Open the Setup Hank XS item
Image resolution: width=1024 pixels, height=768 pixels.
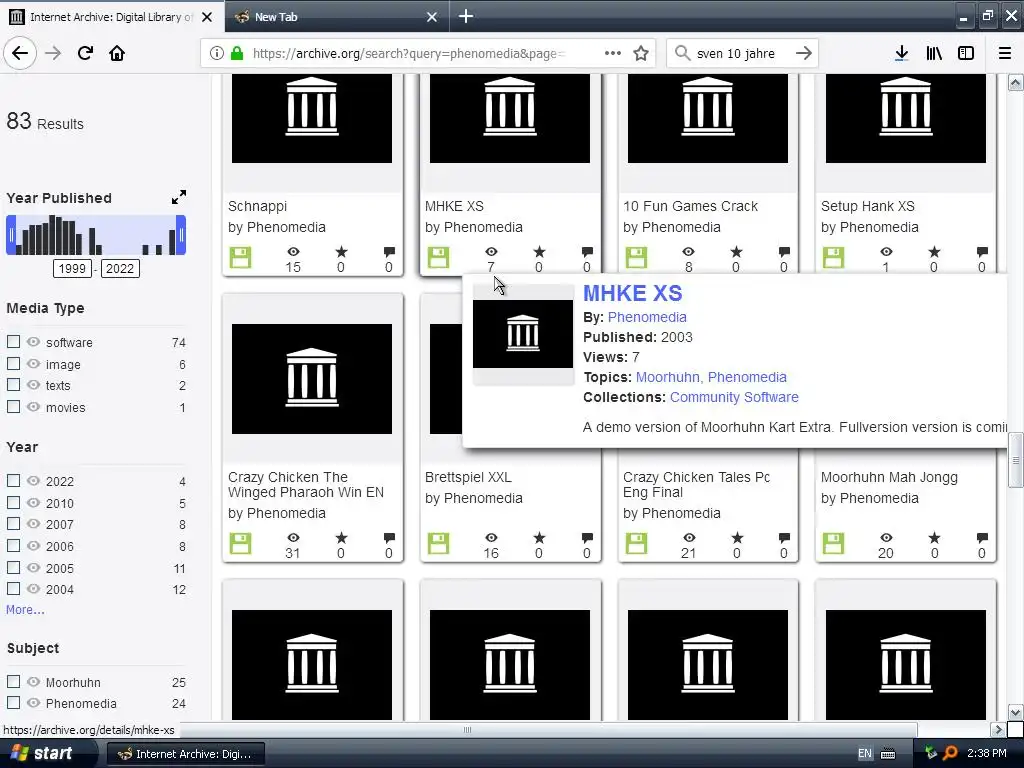(867, 206)
